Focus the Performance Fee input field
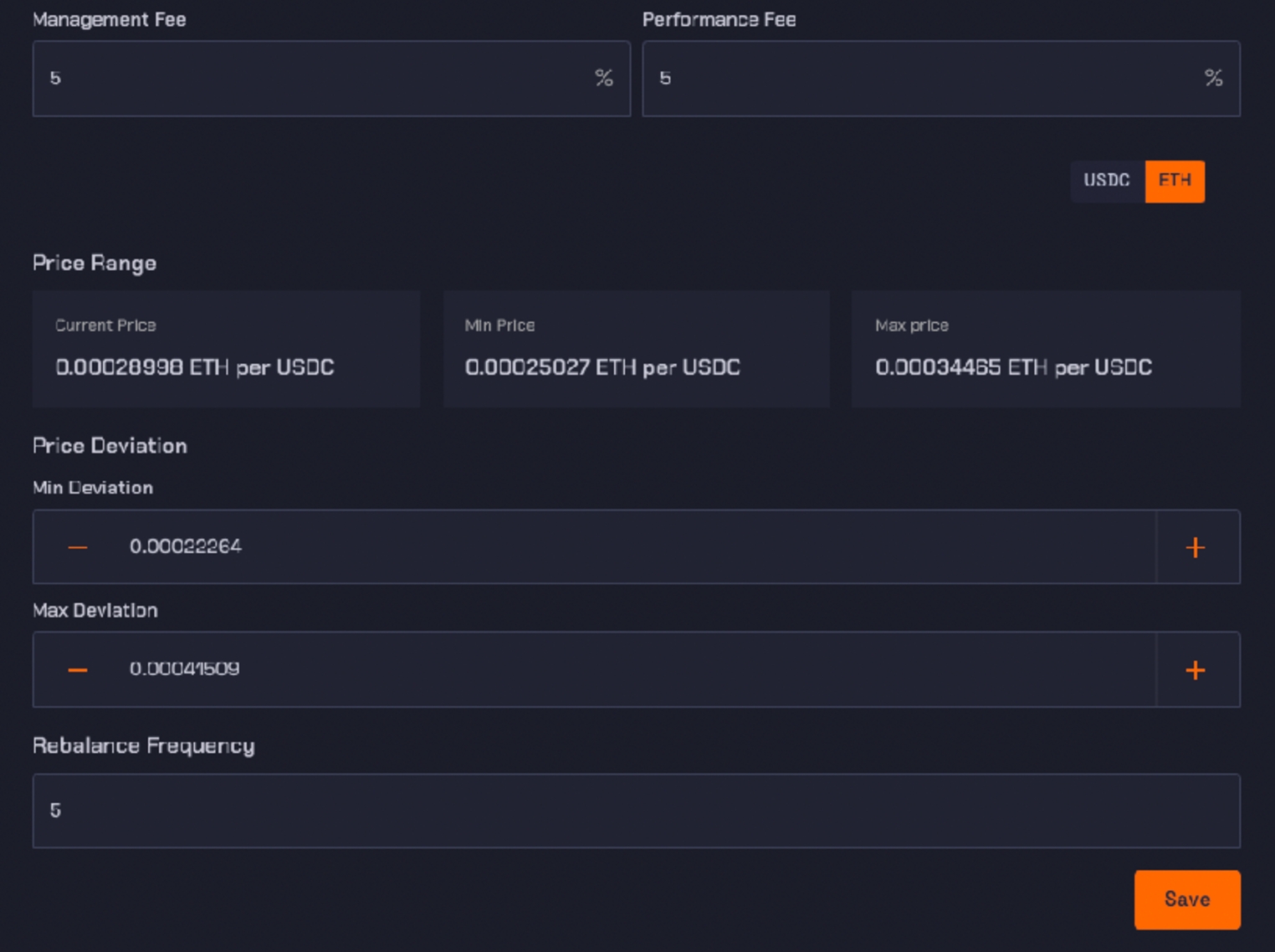The image size is (1275, 952). click(920, 79)
